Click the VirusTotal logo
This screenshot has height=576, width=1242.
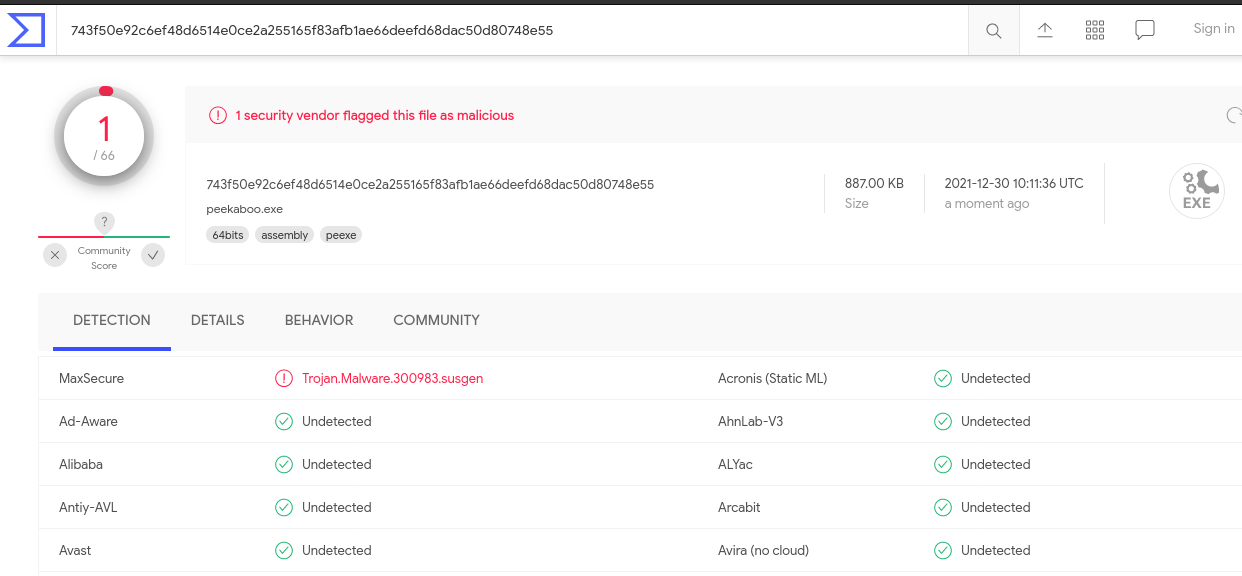click(28, 29)
